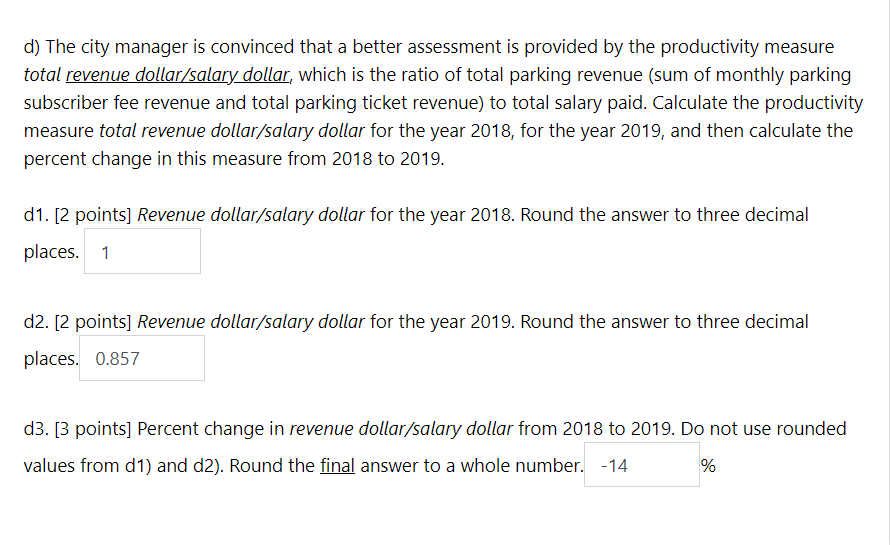This screenshot has width=890, height=545.
Task: Click the underlined "revenue dollar/salary dollar" text
Action: 178,75
